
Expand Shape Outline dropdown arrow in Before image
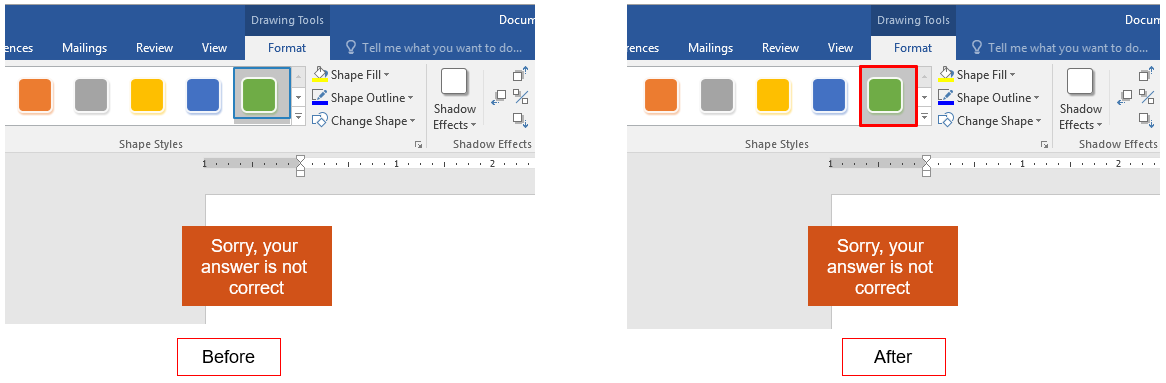(410, 98)
